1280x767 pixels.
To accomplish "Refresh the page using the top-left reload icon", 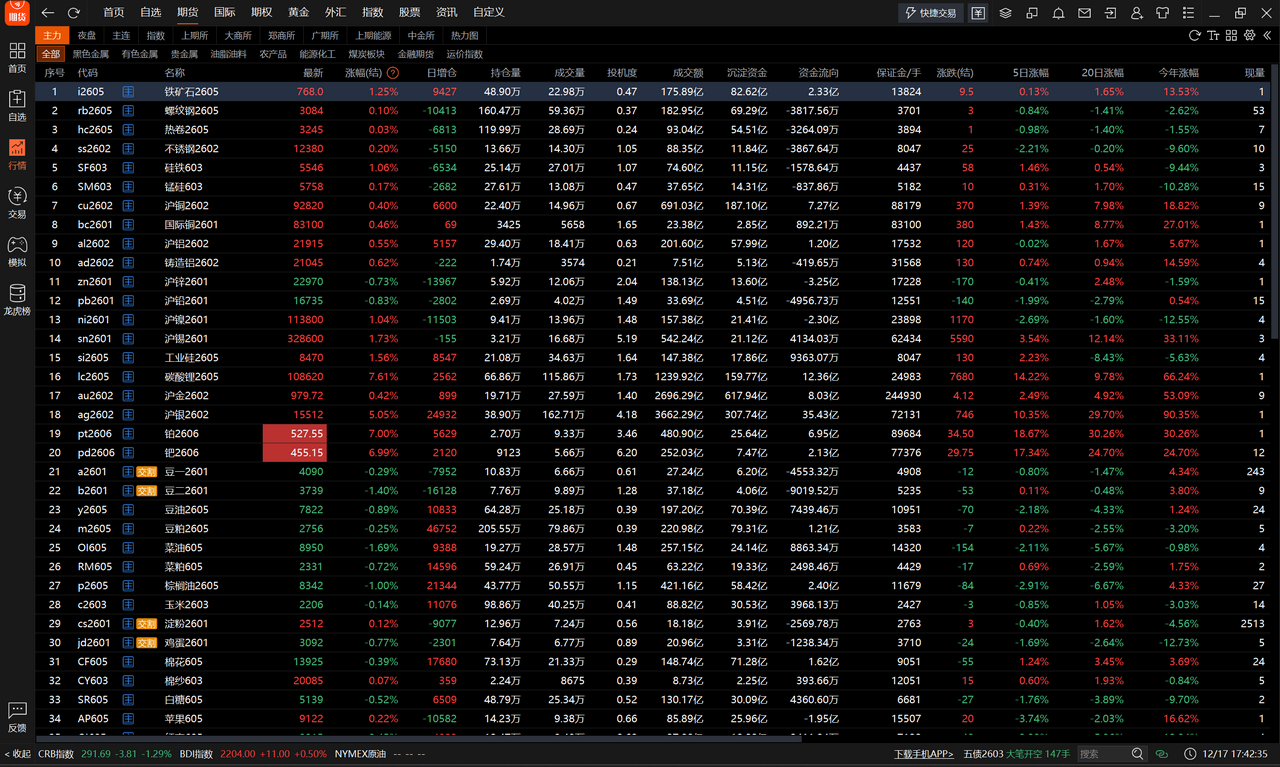I will click(x=74, y=13).
